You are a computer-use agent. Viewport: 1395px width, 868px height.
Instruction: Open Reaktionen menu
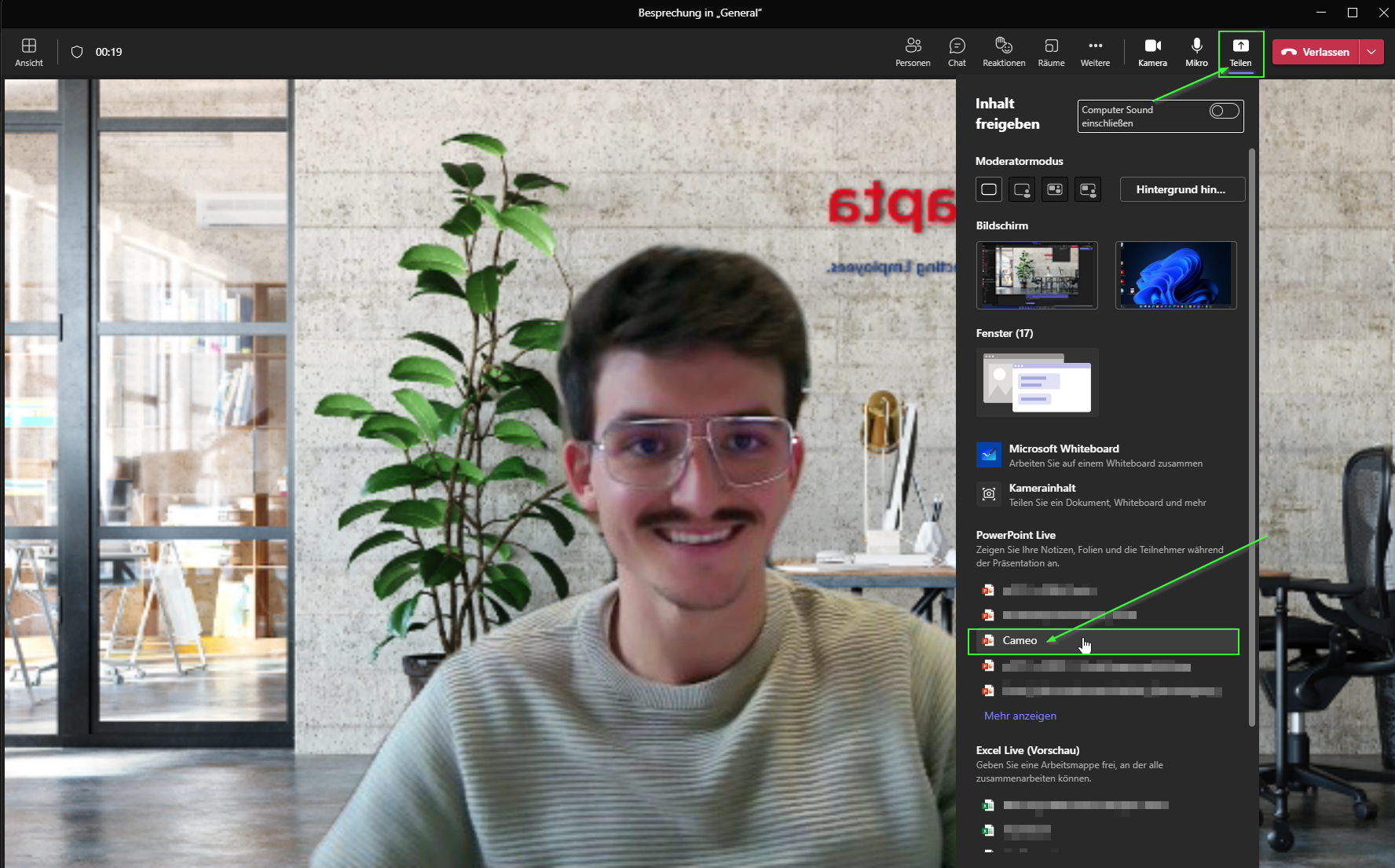pyautogui.click(x=1003, y=52)
